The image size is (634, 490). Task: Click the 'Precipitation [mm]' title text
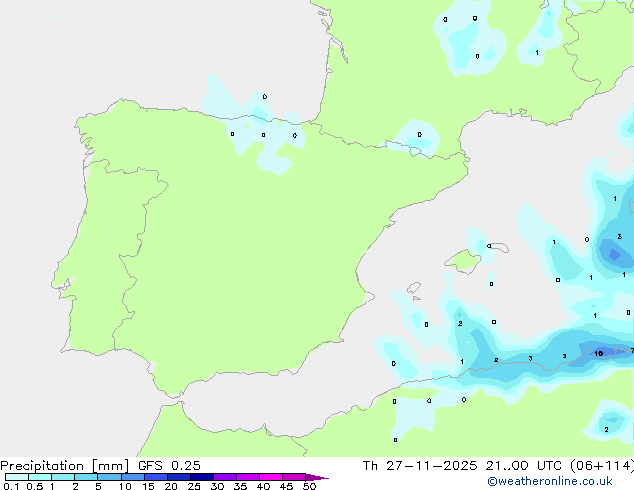[65, 466]
